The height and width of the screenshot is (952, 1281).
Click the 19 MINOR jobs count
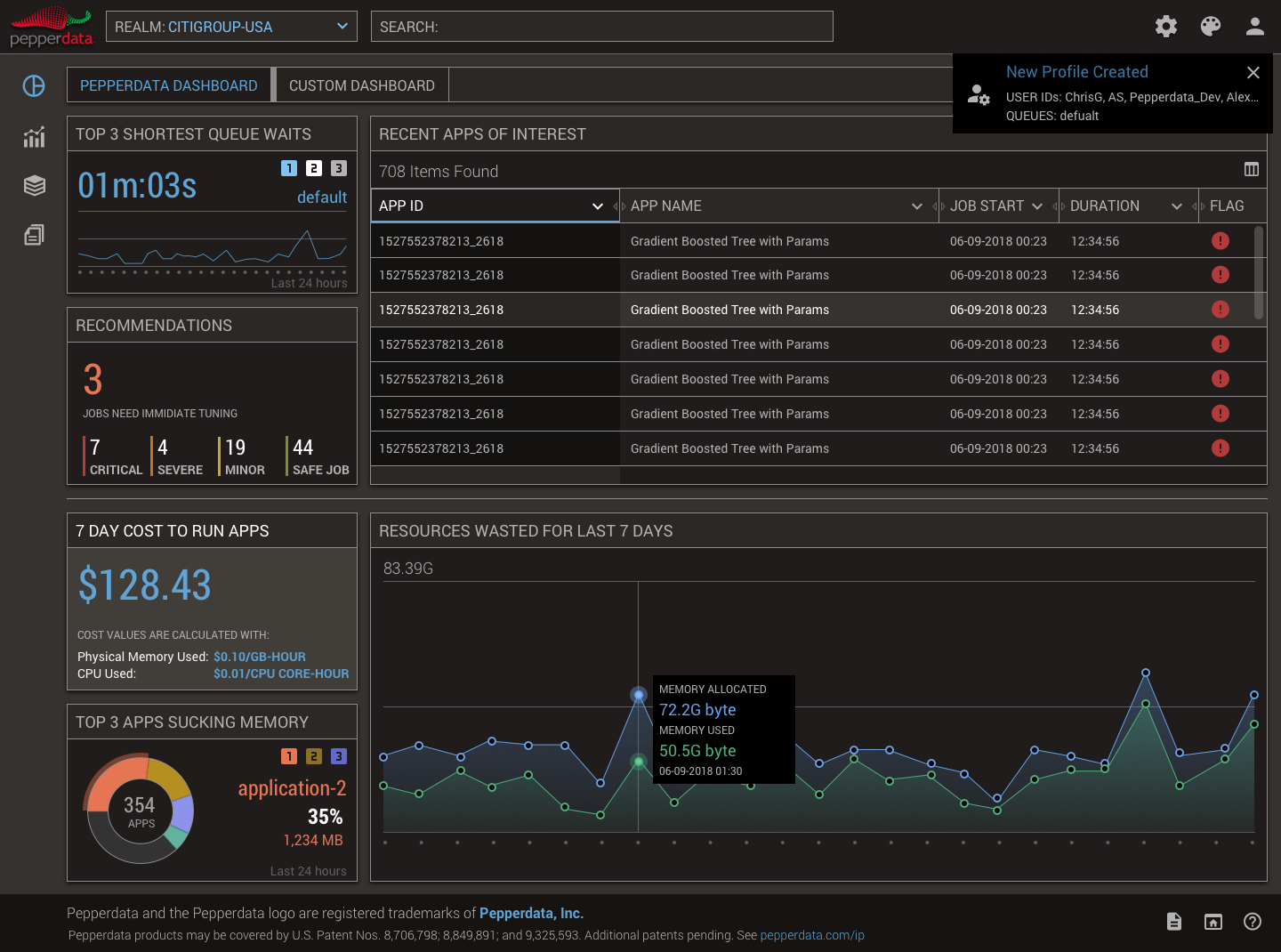pyautogui.click(x=243, y=456)
